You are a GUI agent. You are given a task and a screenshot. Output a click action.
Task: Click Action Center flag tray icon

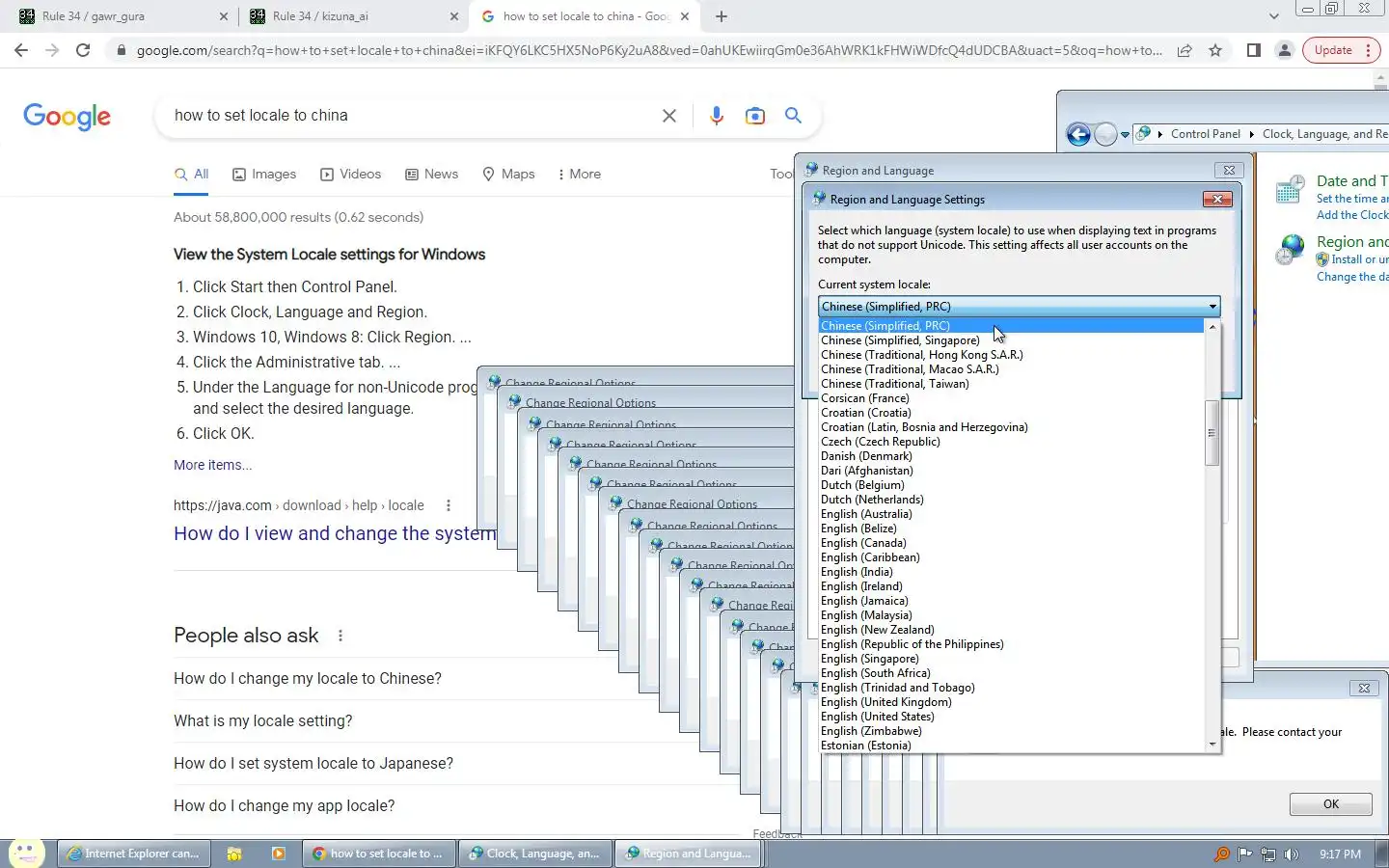click(1245, 854)
